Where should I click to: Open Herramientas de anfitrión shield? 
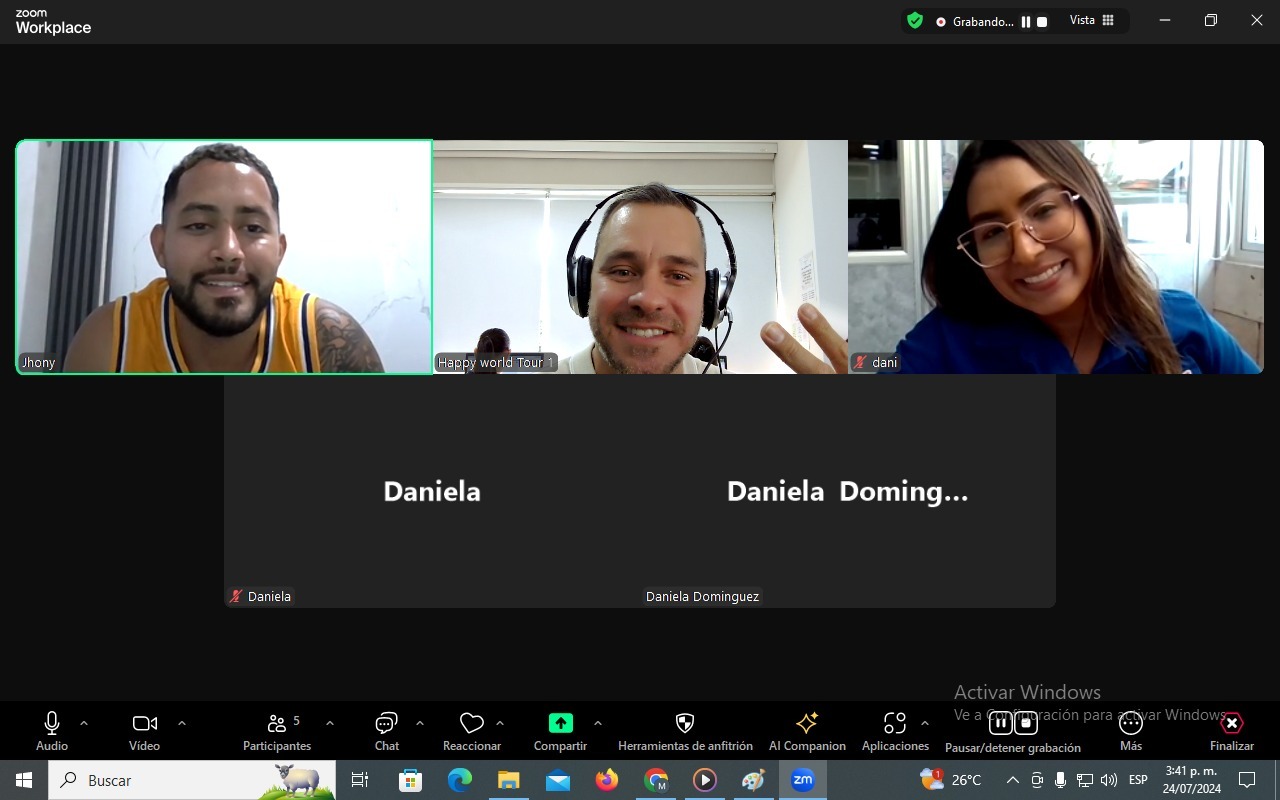pyautogui.click(x=685, y=731)
